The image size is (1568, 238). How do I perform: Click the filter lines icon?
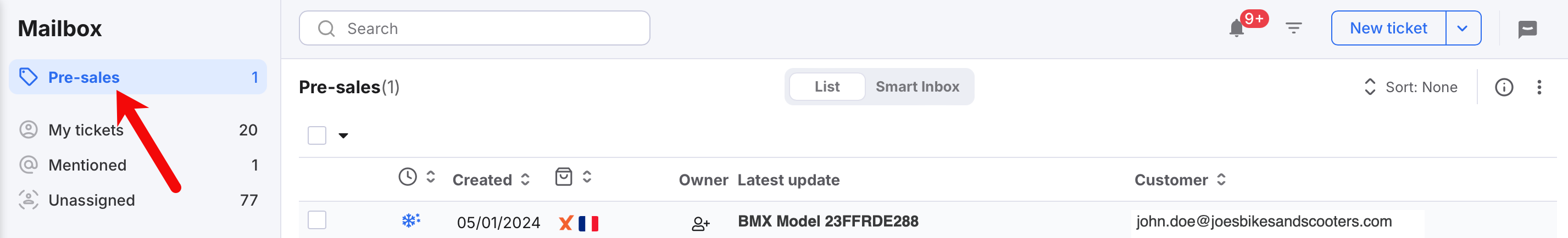(1293, 28)
